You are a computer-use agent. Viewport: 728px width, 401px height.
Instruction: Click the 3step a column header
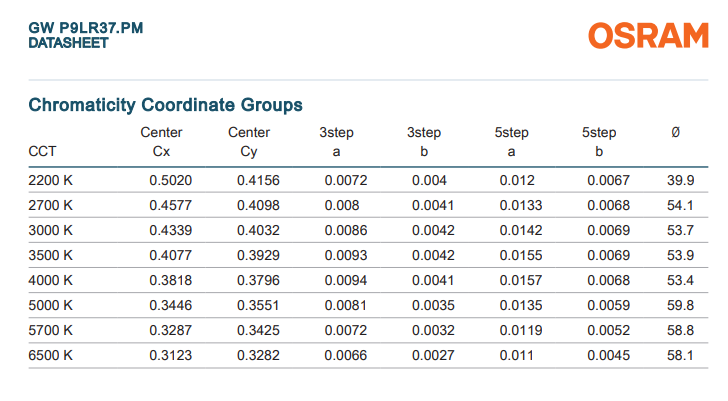click(x=336, y=142)
